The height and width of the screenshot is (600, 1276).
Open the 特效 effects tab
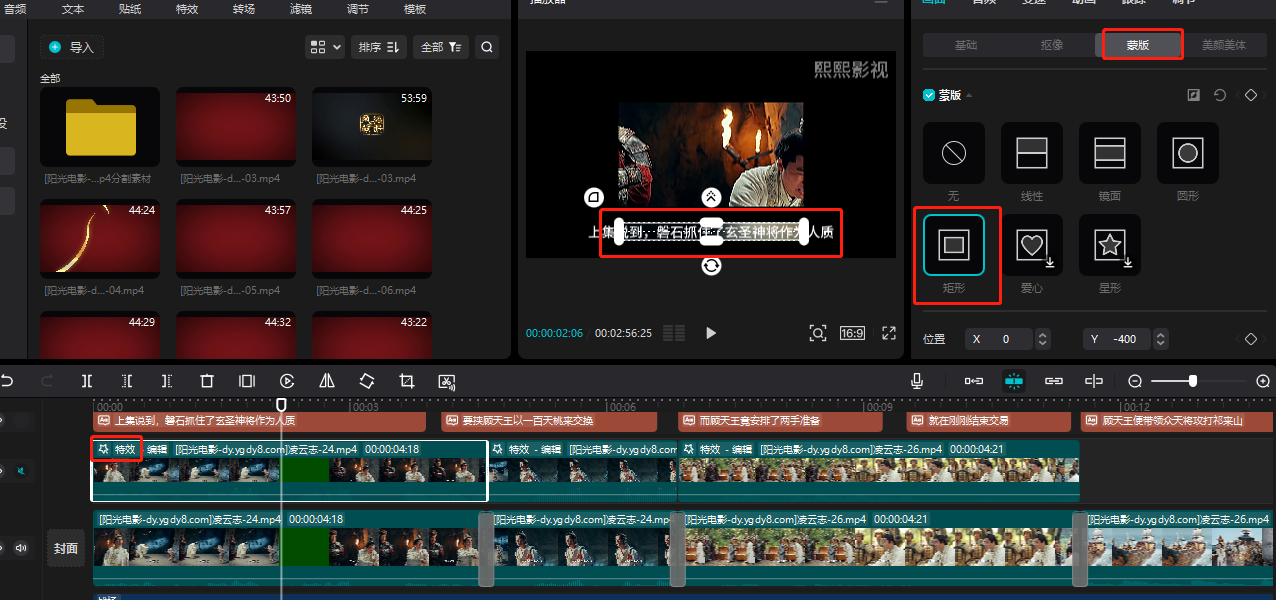click(x=187, y=9)
